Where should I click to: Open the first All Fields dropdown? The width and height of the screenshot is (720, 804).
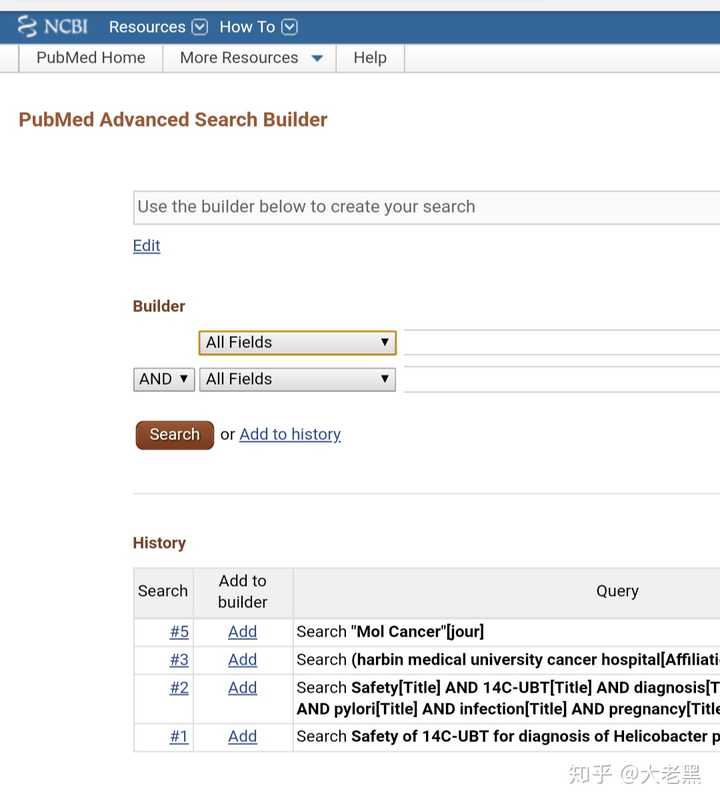[297, 343]
